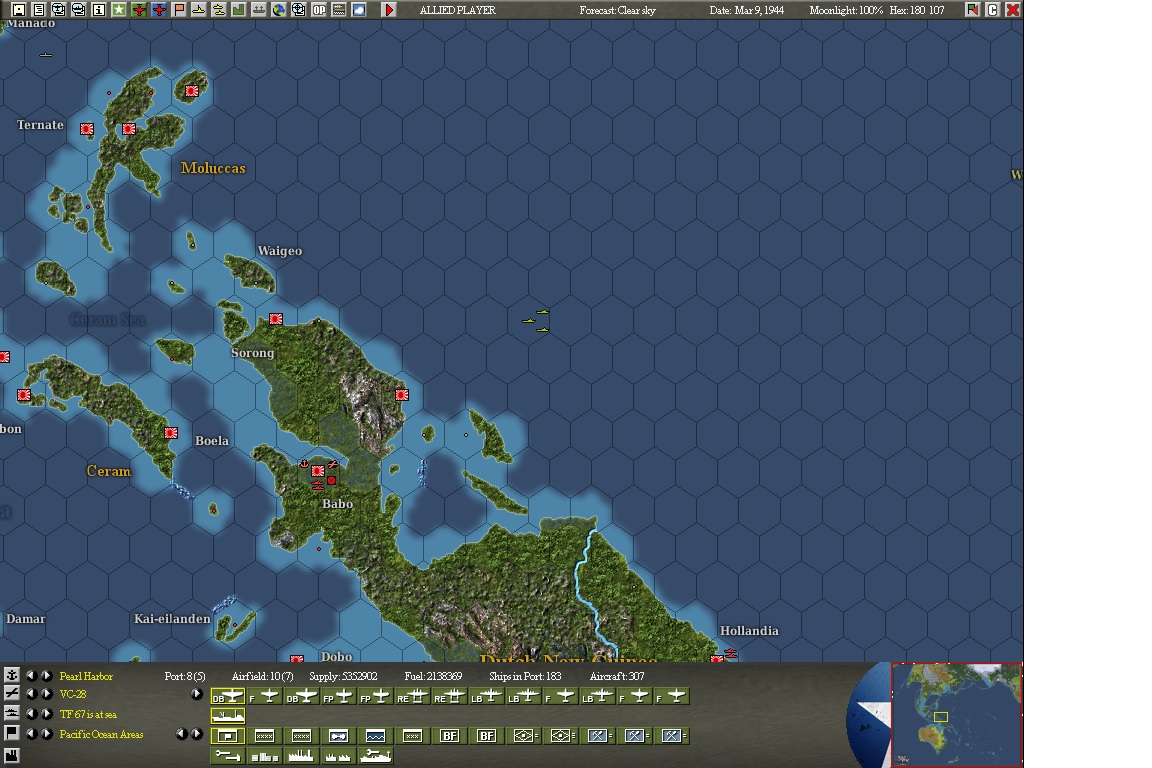Click the double yellow ships toolbar icon
Viewport: 1152px width, 768px height.
coord(219,10)
